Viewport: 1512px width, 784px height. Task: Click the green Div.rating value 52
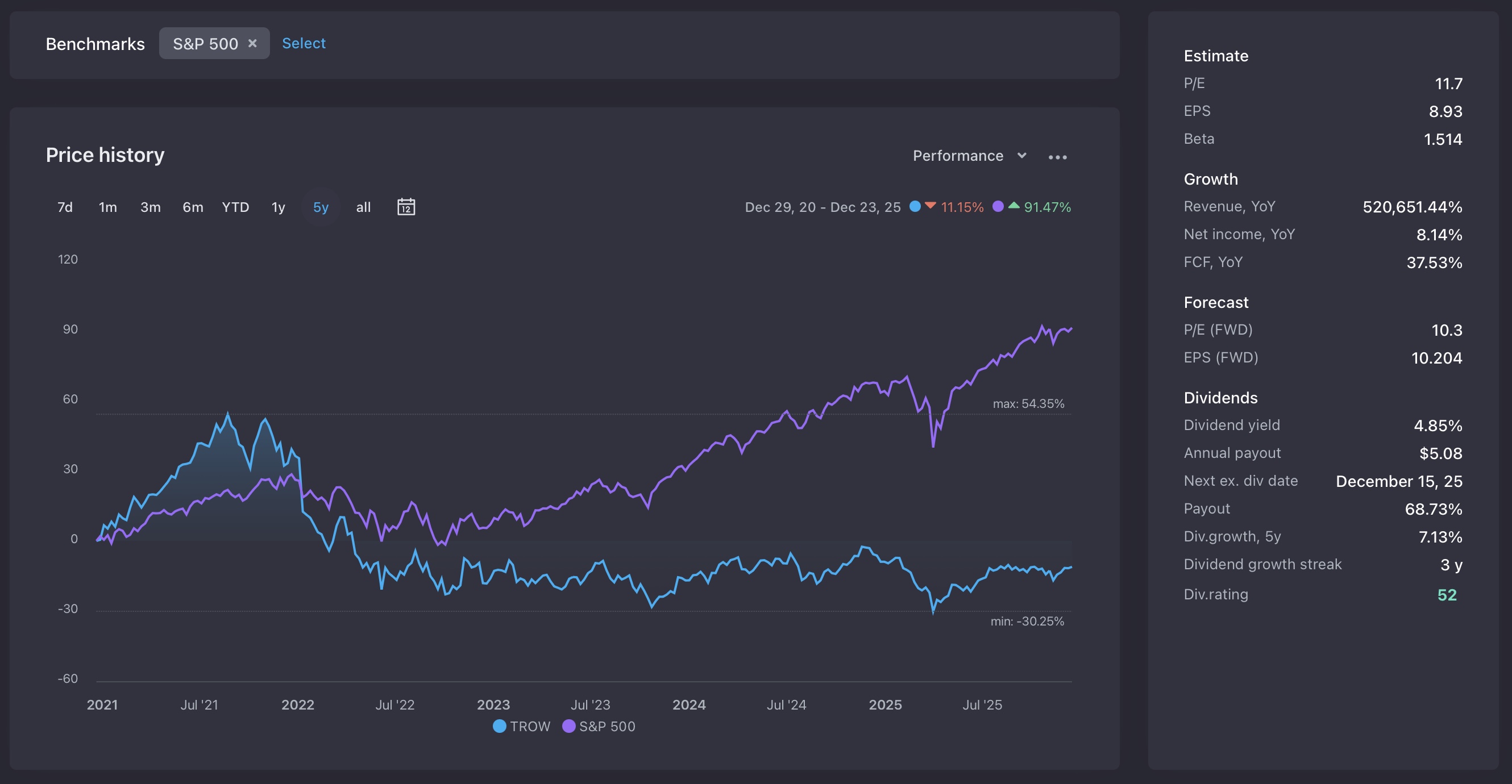click(x=1447, y=594)
